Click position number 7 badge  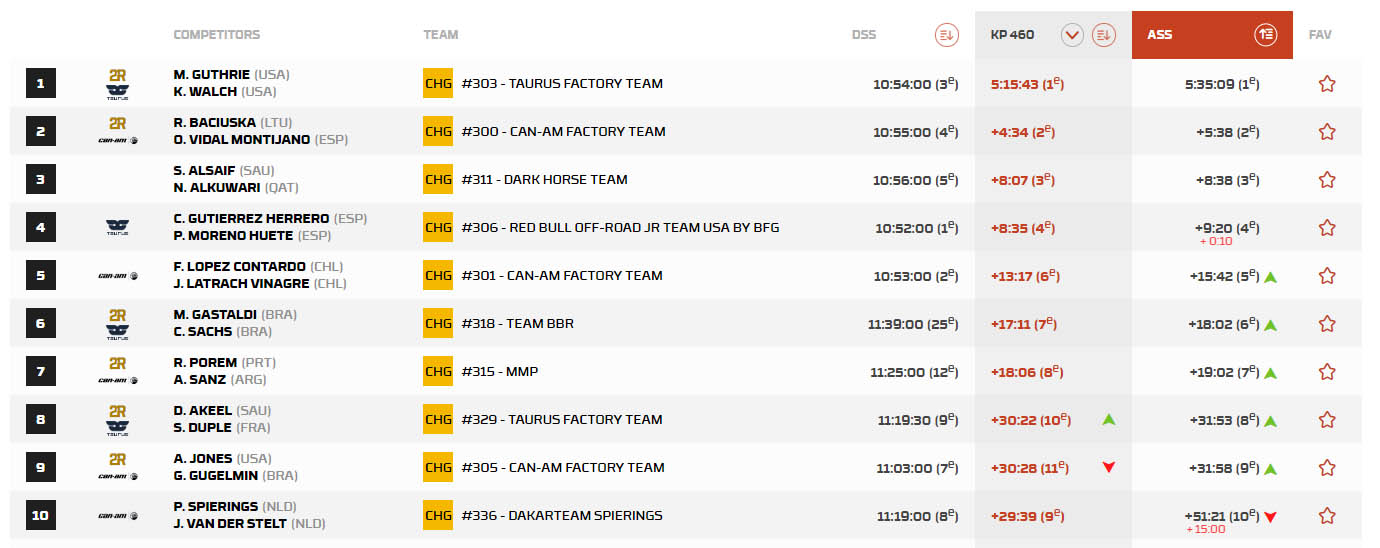point(41,372)
